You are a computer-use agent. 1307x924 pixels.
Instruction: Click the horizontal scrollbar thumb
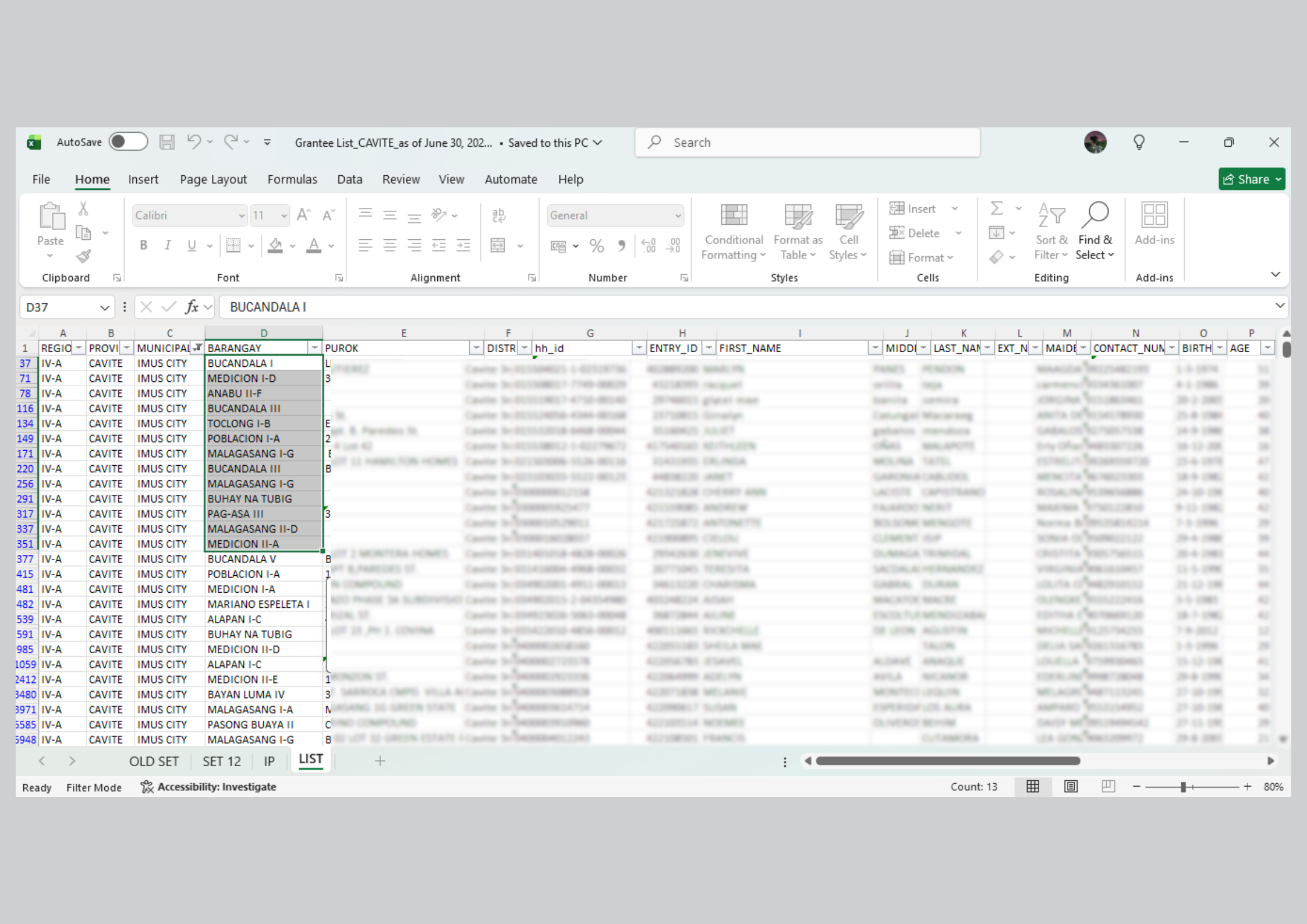948,761
